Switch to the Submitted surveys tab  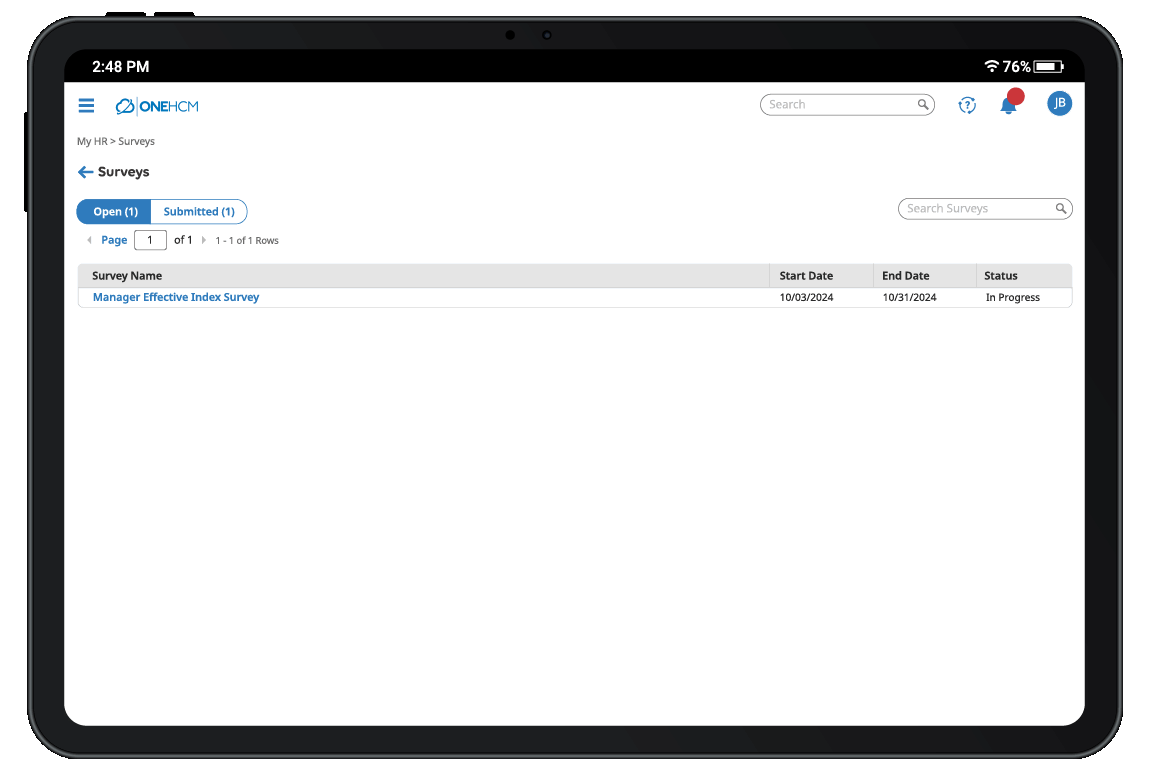198,211
